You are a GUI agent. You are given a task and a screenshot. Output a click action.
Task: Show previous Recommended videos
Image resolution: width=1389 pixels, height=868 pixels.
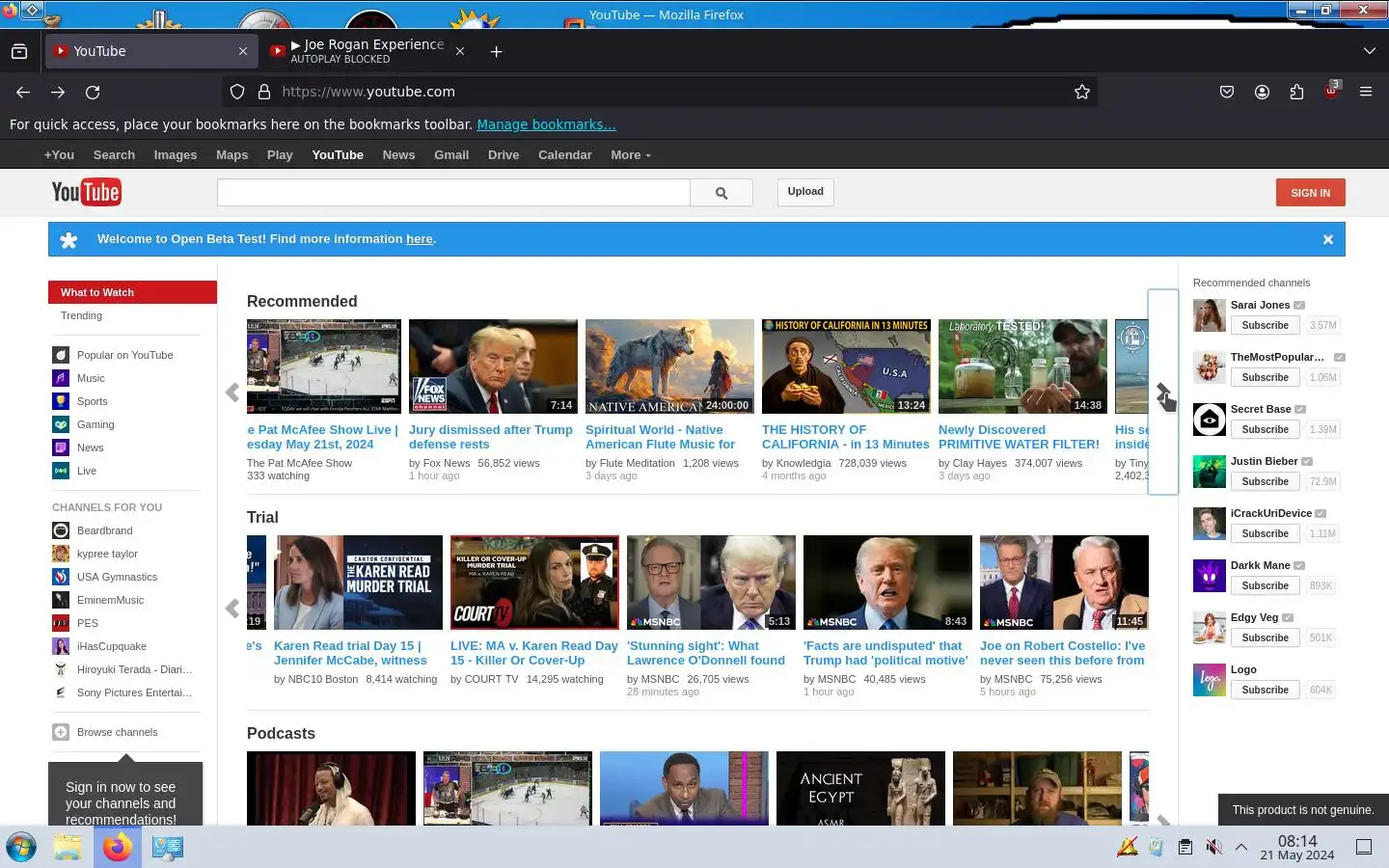pos(231,393)
